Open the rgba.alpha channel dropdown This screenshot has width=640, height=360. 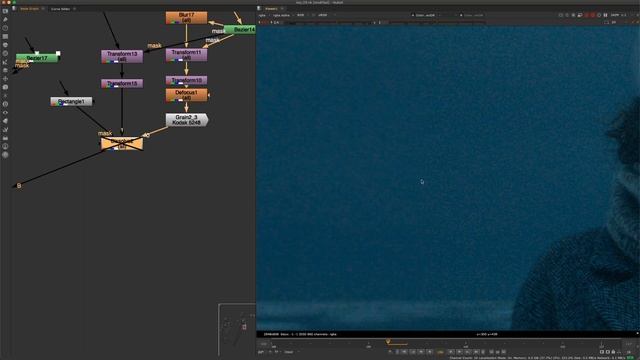click(x=283, y=15)
